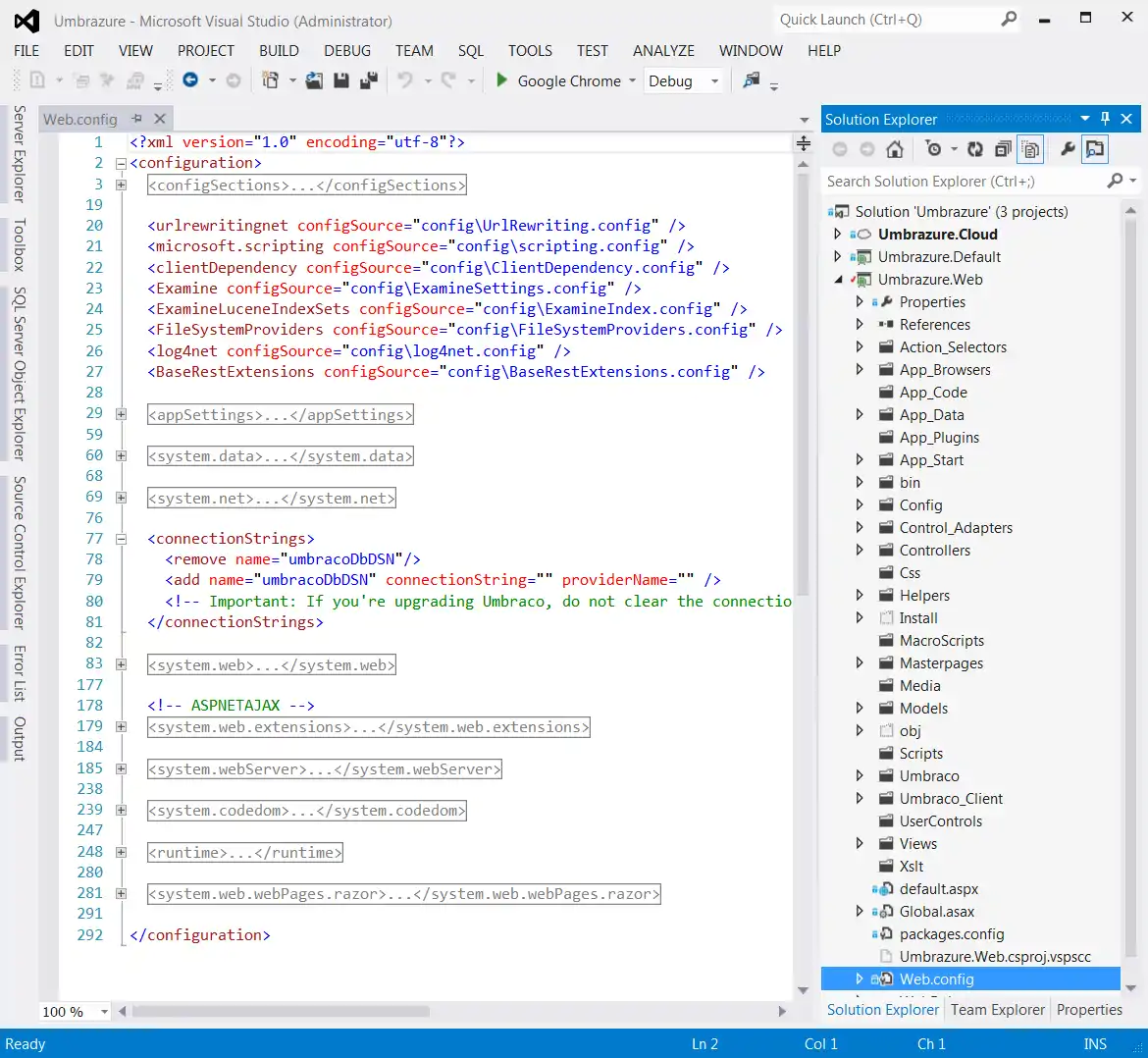
Task: Open the 100 % zoom dropdown
Action: (105, 1011)
